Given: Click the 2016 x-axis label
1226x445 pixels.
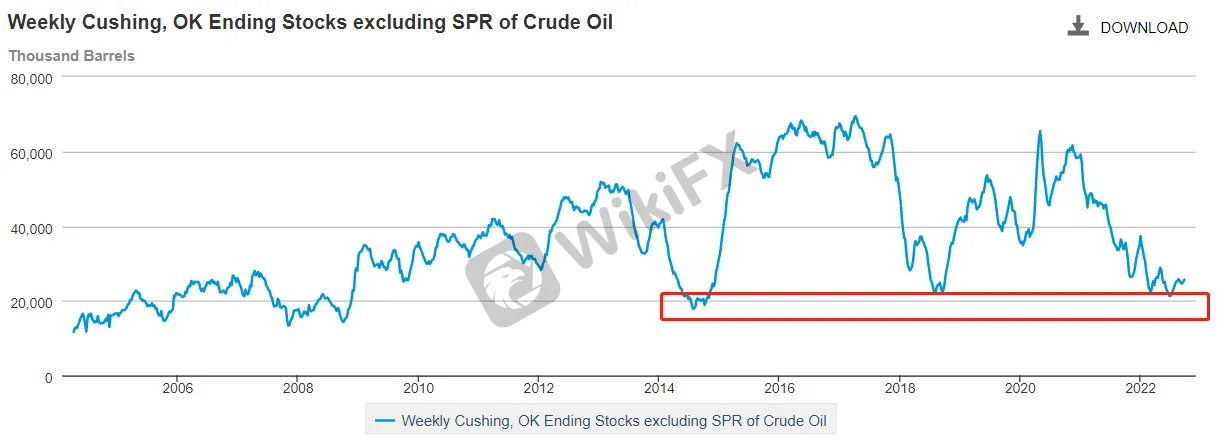Looking at the screenshot, I should click(780, 389).
